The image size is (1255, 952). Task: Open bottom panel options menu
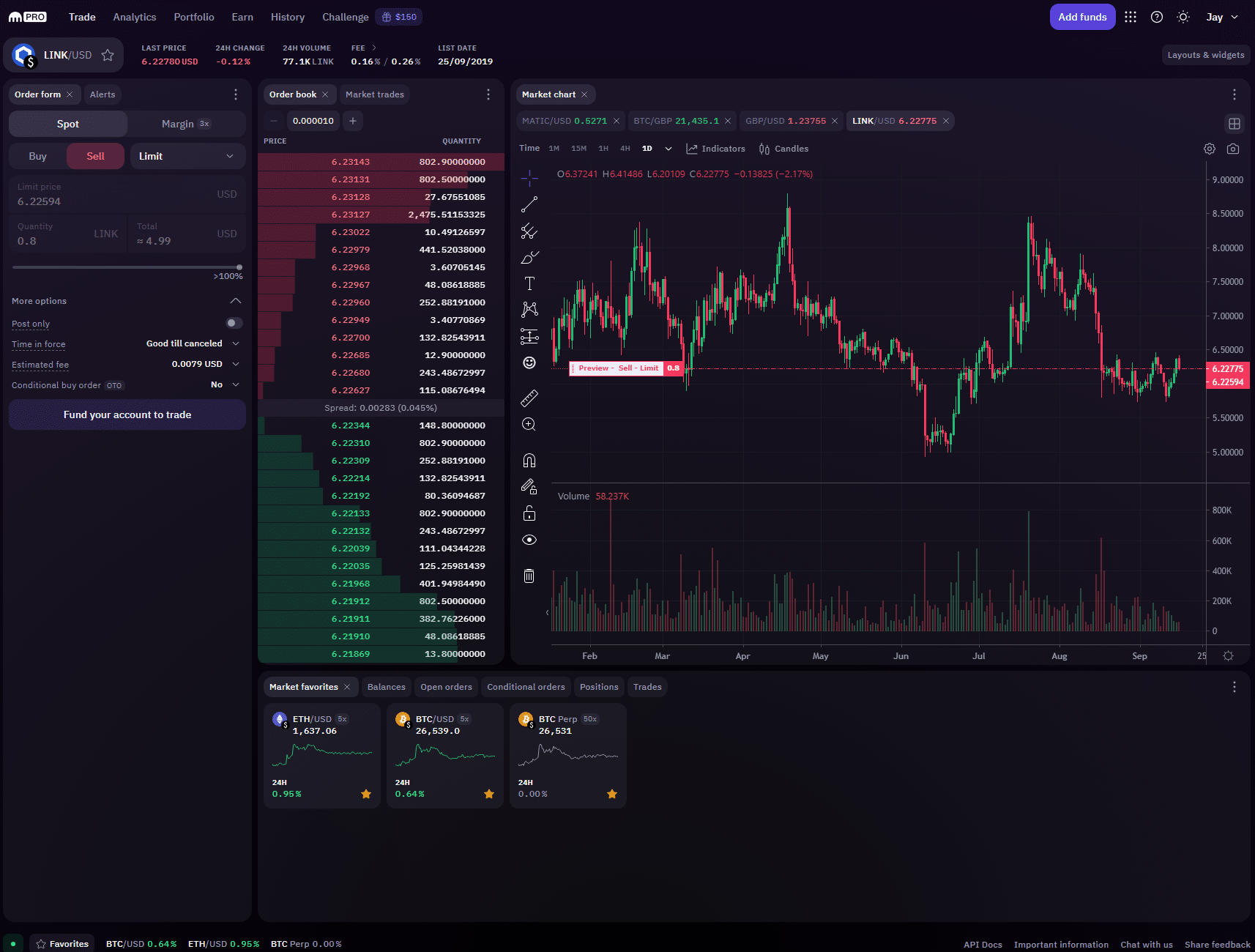coord(1234,687)
